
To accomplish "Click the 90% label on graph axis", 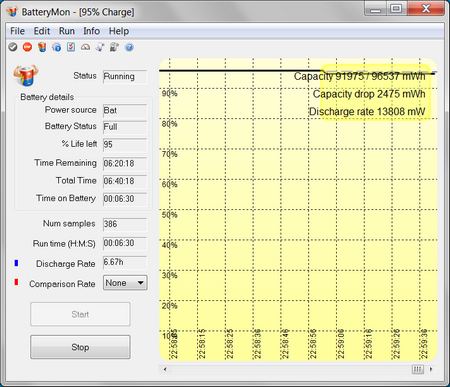I will [170, 93].
